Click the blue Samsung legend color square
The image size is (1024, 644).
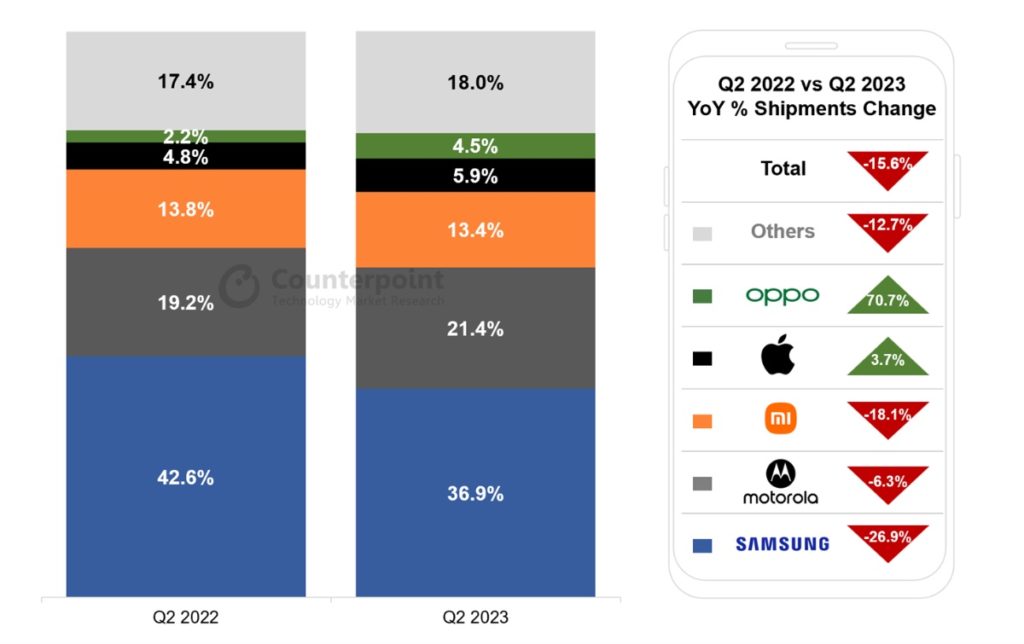[x=702, y=545]
